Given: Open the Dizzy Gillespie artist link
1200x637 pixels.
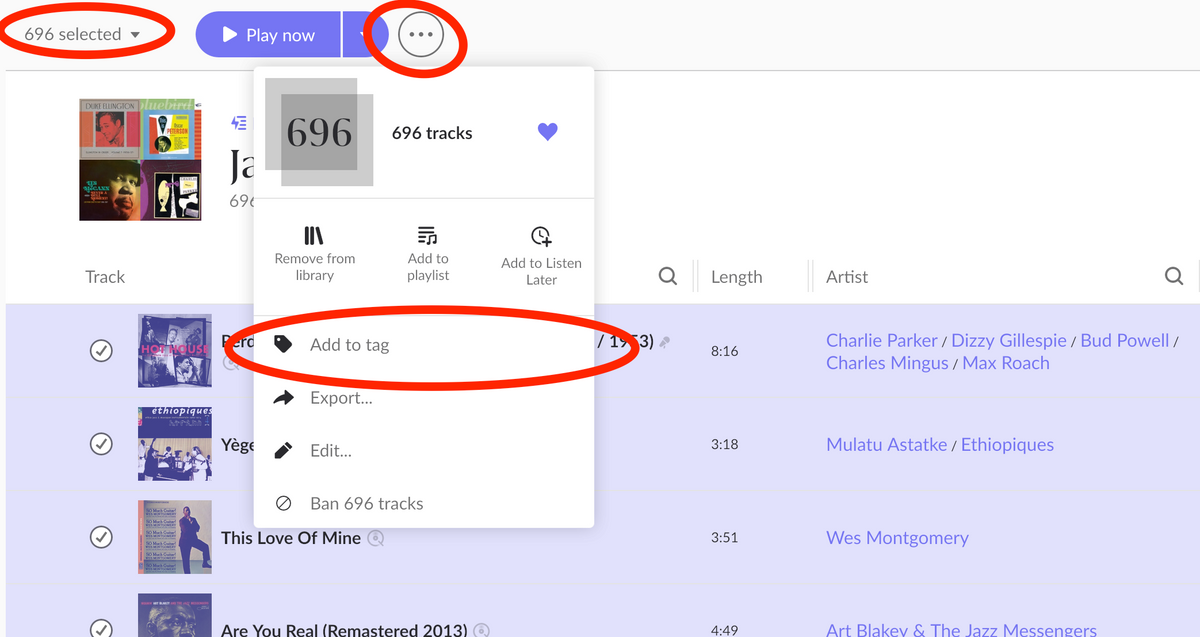Looking at the screenshot, I should tap(1009, 340).
